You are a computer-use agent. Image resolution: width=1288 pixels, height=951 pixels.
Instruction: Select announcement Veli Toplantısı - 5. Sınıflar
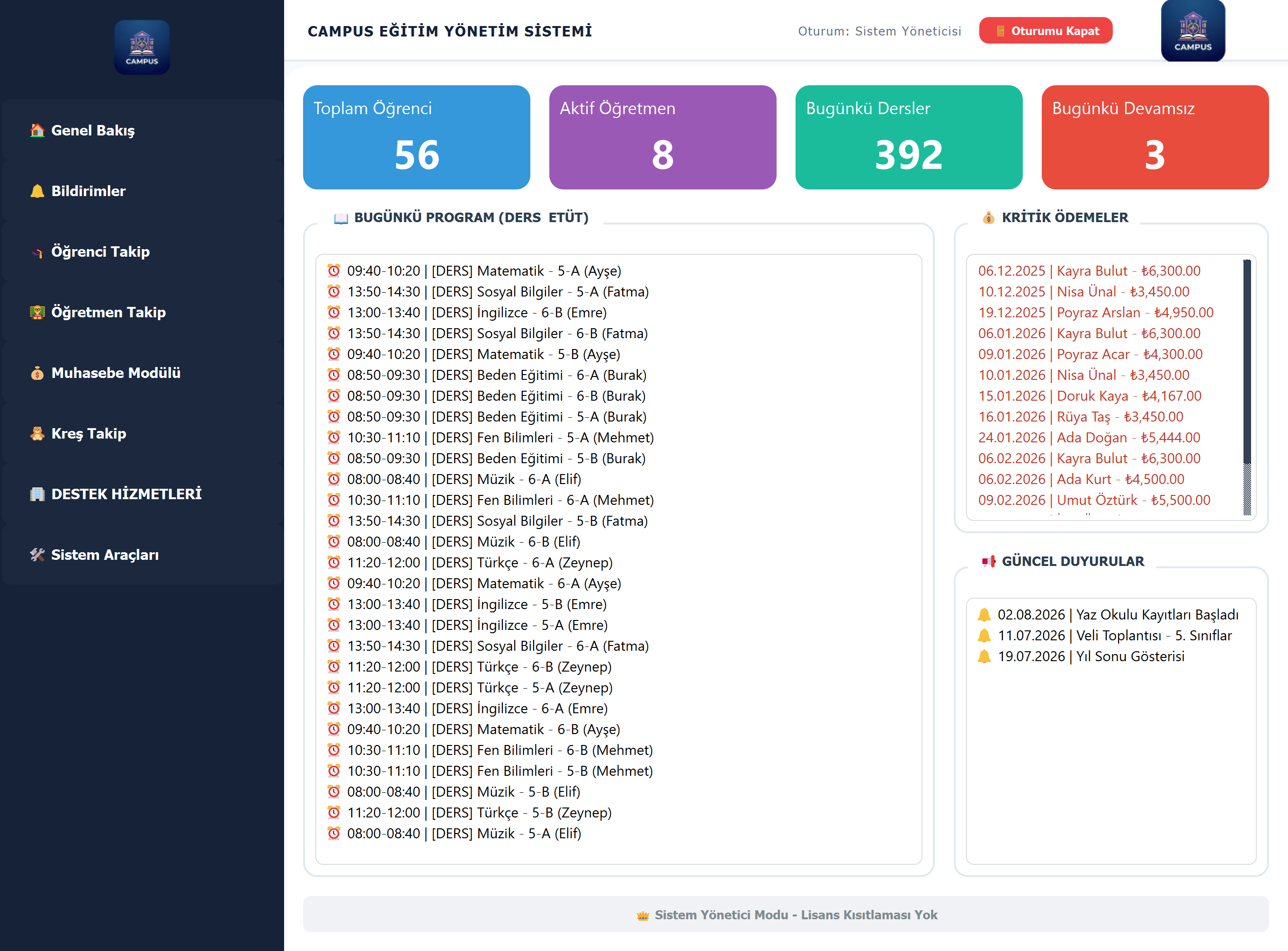[1104, 636]
